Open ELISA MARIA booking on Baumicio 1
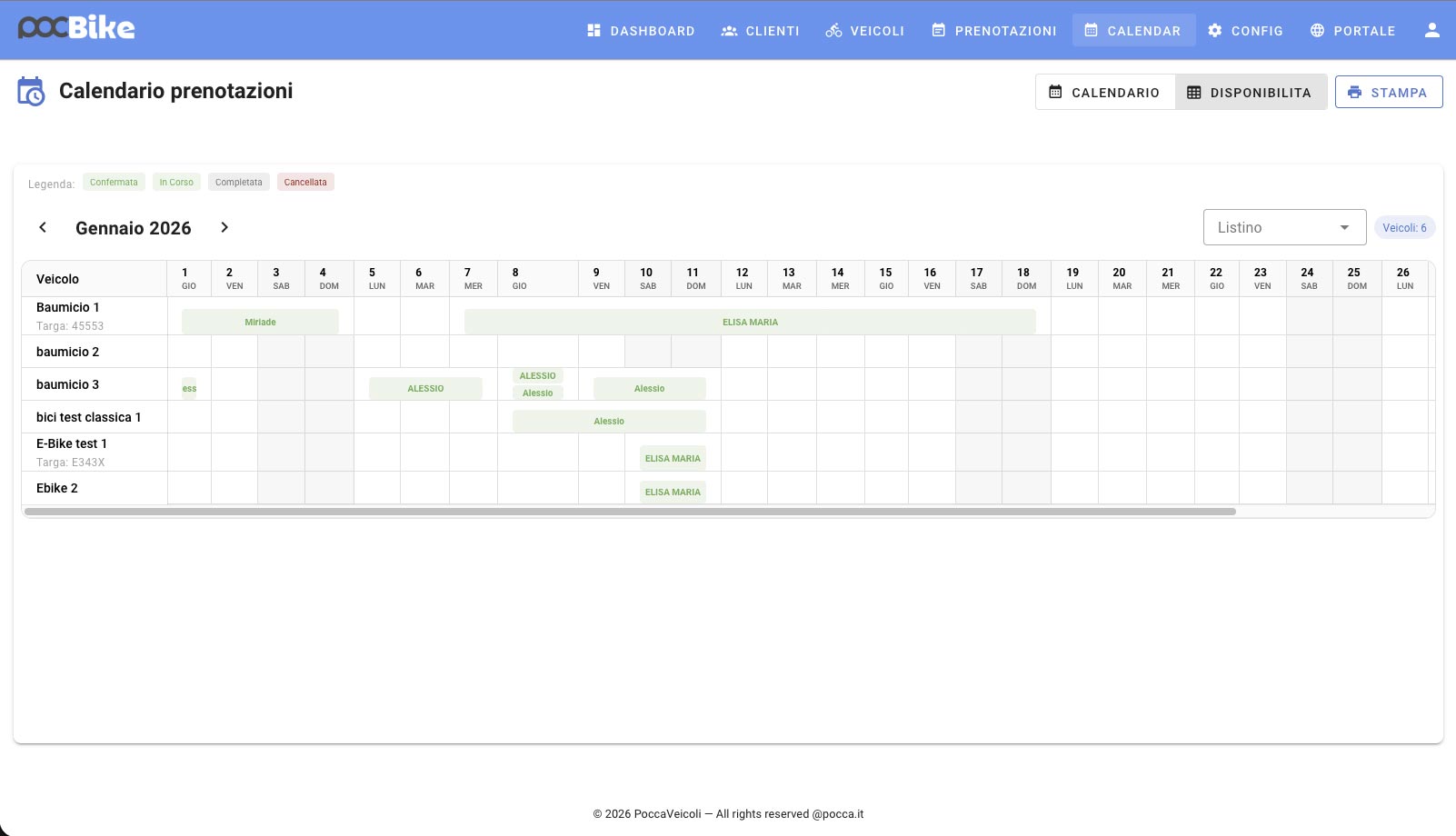The height and width of the screenshot is (836, 1456). coord(750,322)
